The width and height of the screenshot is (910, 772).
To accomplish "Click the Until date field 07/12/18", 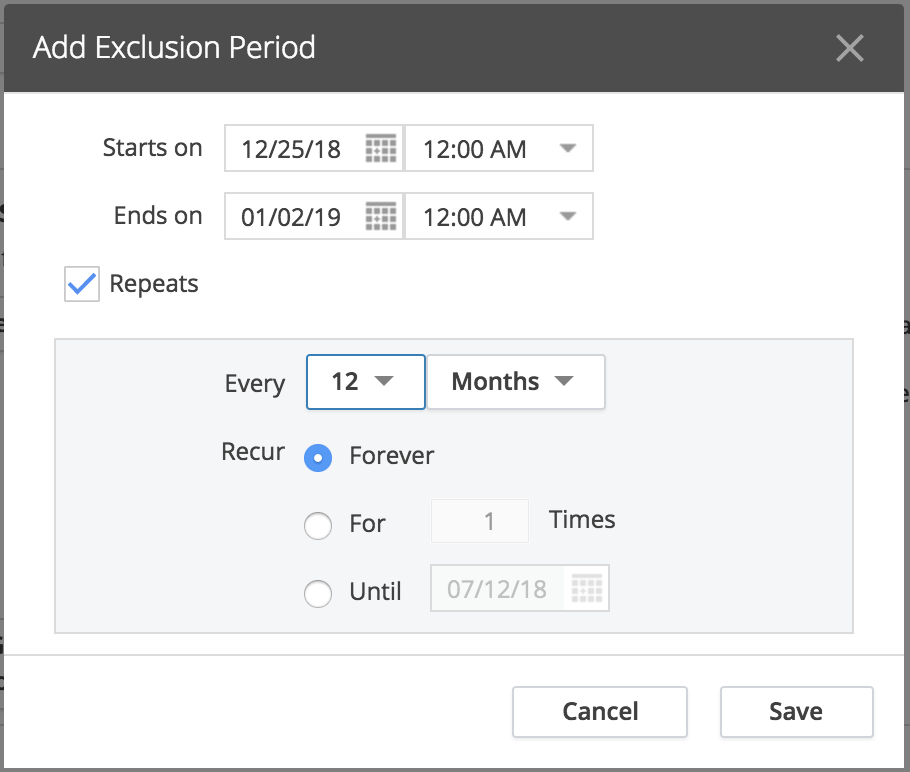I will coord(498,589).
